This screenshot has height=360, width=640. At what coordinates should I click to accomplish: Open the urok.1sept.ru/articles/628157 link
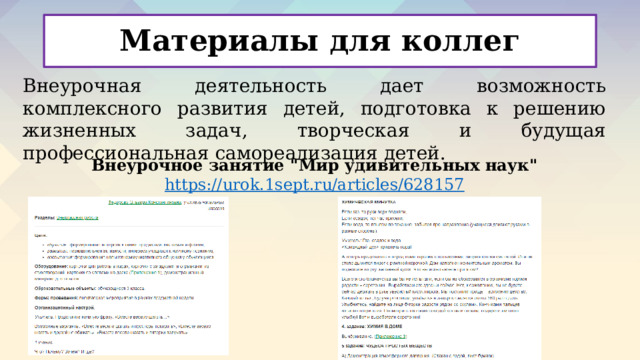314,185
